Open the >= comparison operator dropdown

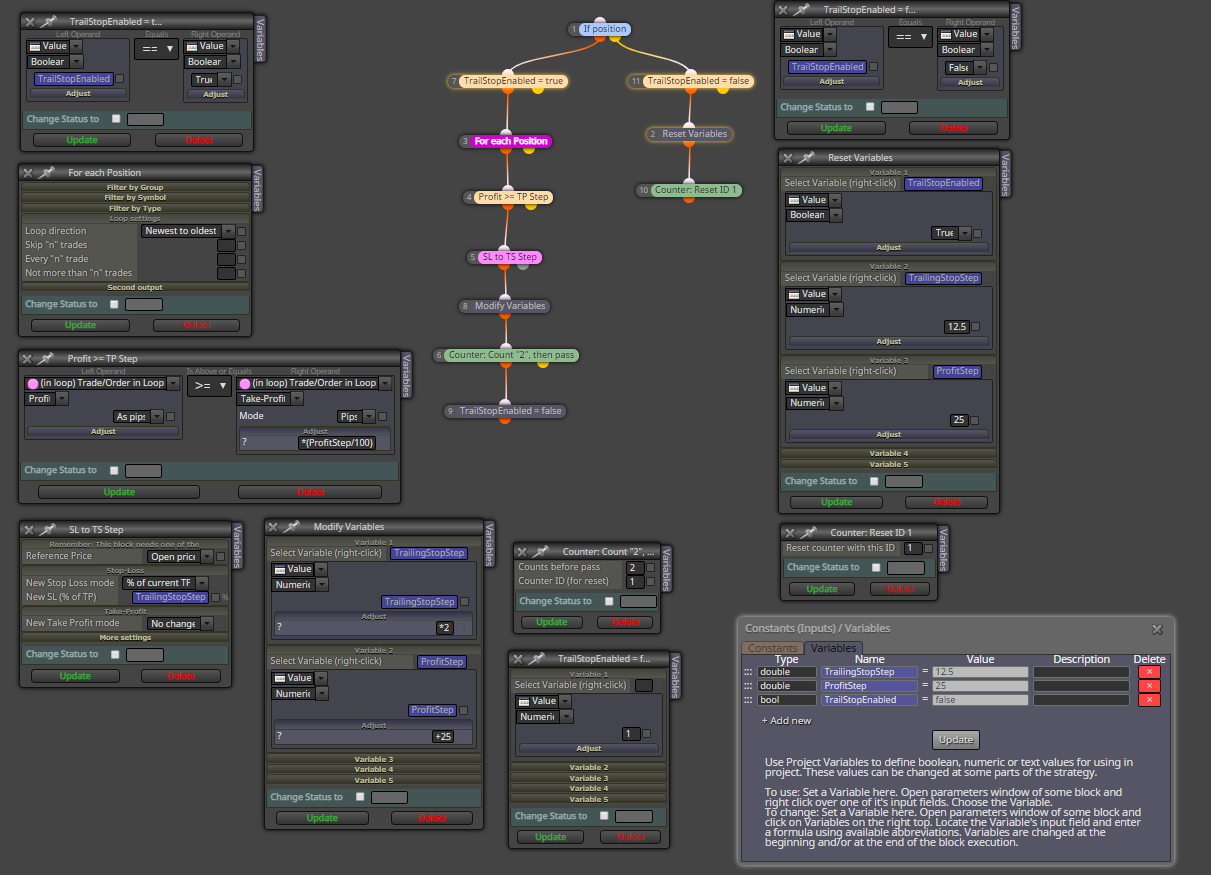point(211,385)
